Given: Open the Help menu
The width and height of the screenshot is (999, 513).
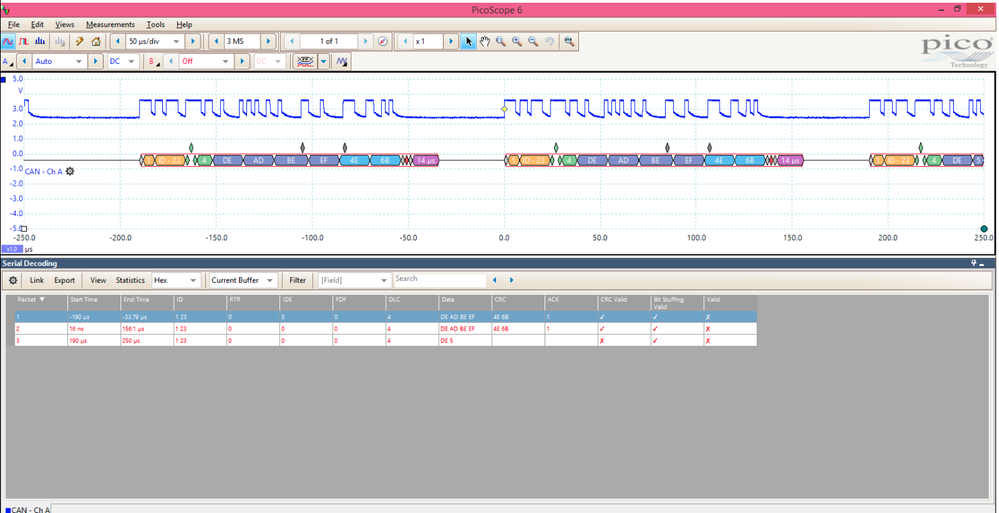Looking at the screenshot, I should (184, 24).
